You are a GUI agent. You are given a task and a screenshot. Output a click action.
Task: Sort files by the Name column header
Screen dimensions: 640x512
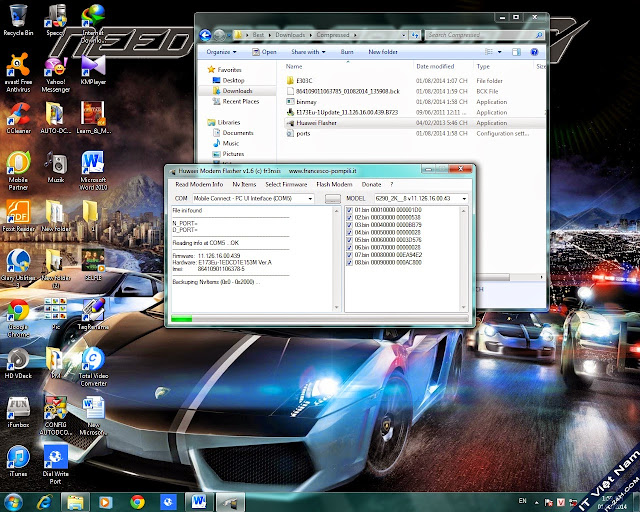click(x=347, y=66)
